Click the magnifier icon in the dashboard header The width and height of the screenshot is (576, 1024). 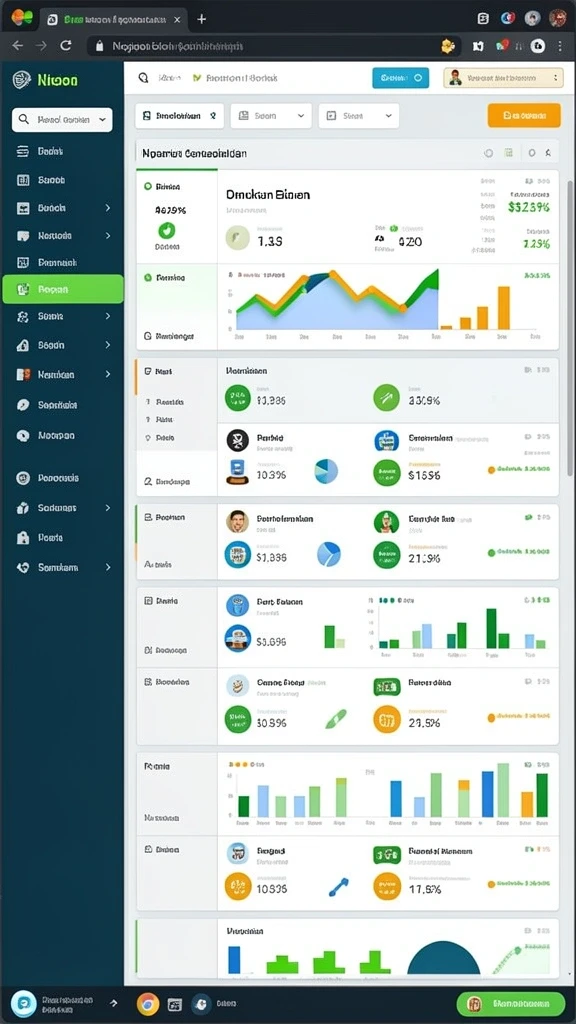(x=144, y=78)
